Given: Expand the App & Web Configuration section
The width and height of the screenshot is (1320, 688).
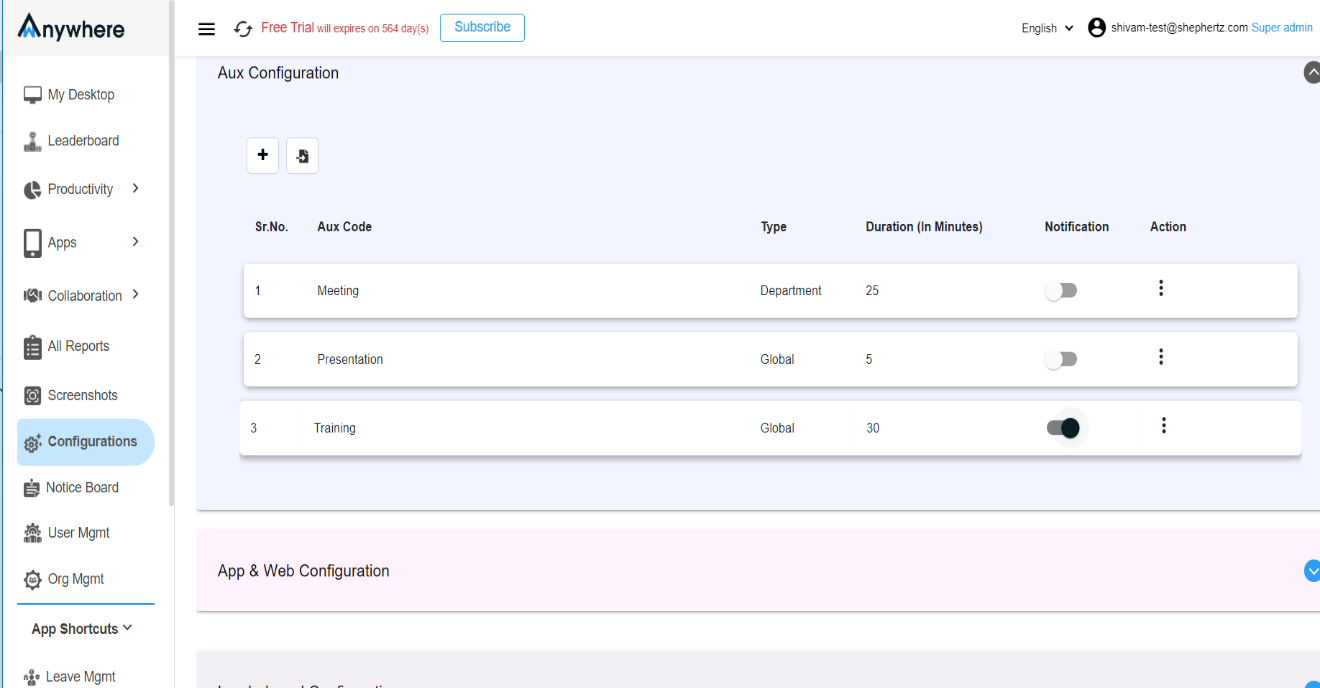Looking at the screenshot, I should tap(1312, 570).
